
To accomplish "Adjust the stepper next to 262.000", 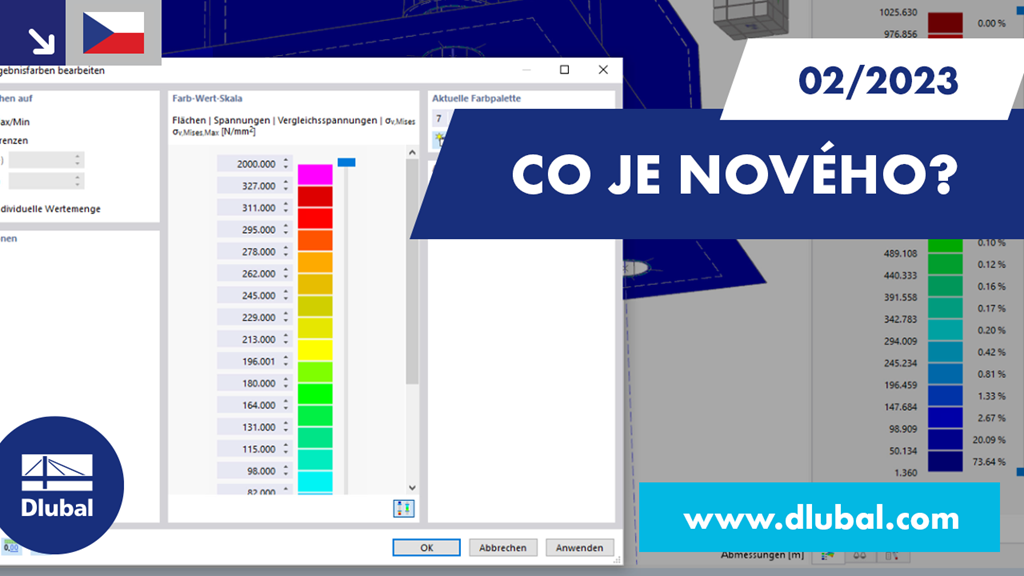I will tap(286, 273).
